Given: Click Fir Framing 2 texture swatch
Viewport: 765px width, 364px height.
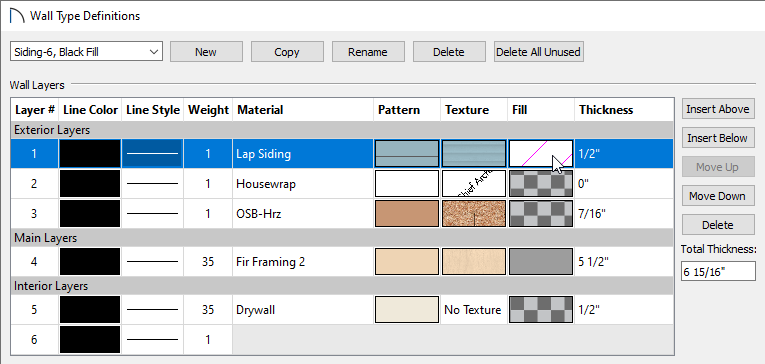Looking at the screenshot, I should tap(474, 262).
